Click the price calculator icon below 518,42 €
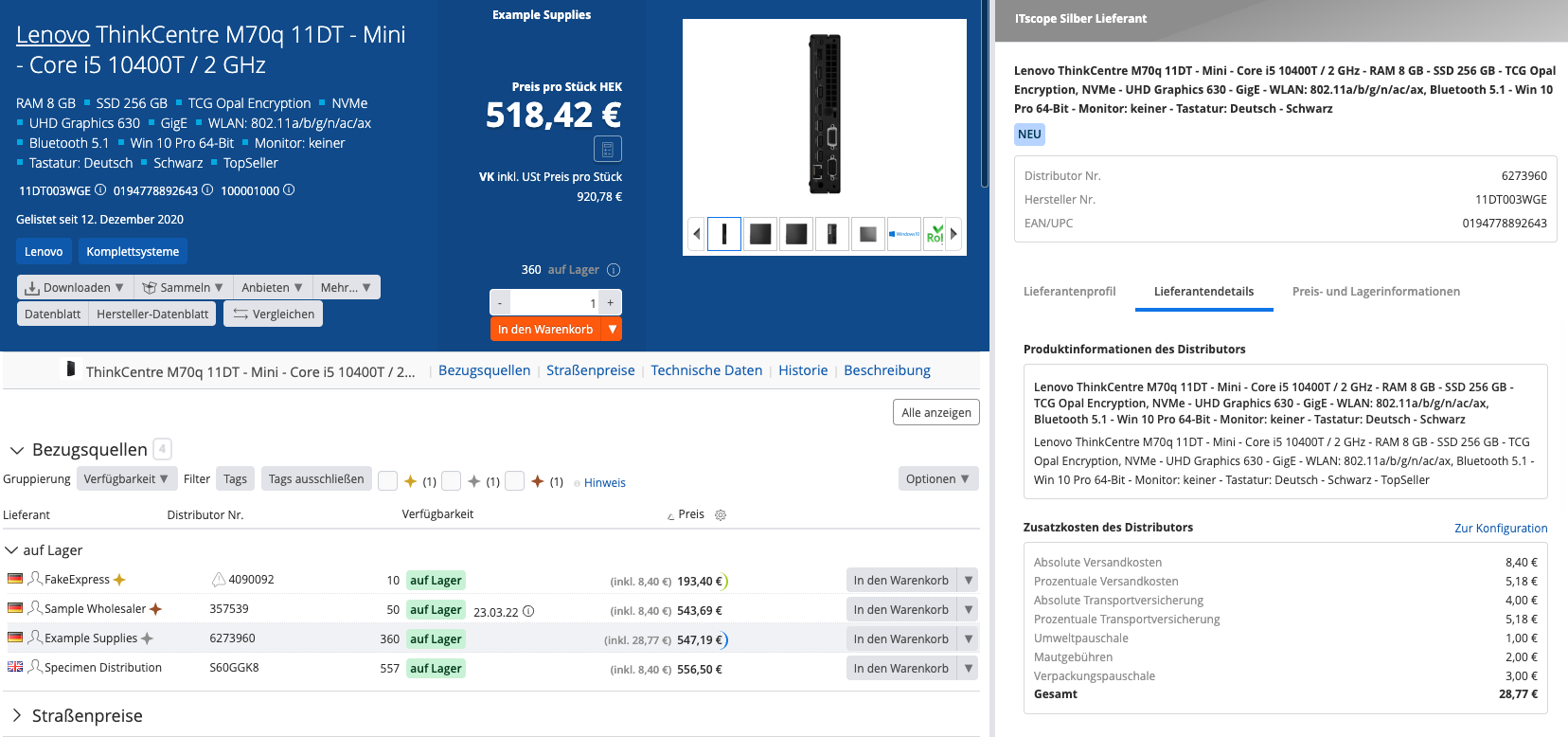 tap(607, 149)
